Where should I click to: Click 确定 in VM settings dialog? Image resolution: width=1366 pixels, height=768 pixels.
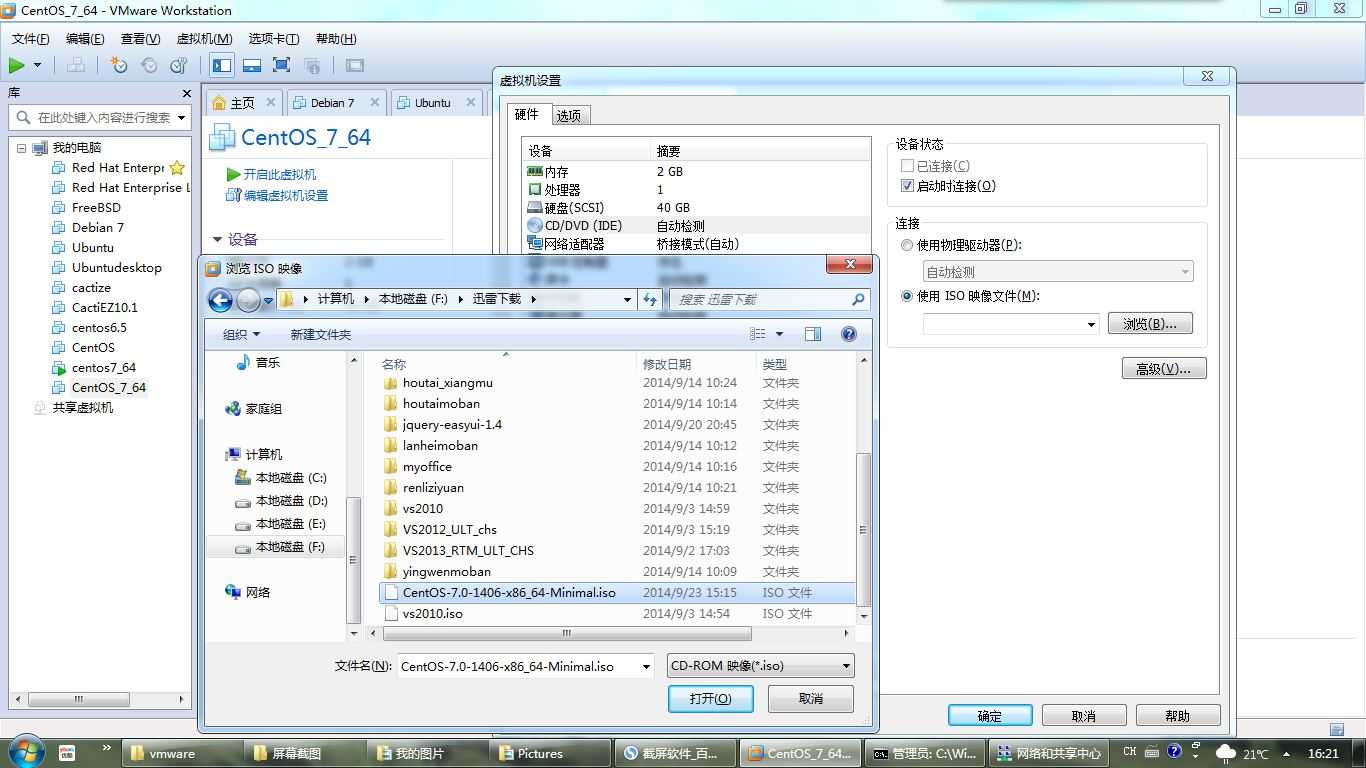(990, 715)
